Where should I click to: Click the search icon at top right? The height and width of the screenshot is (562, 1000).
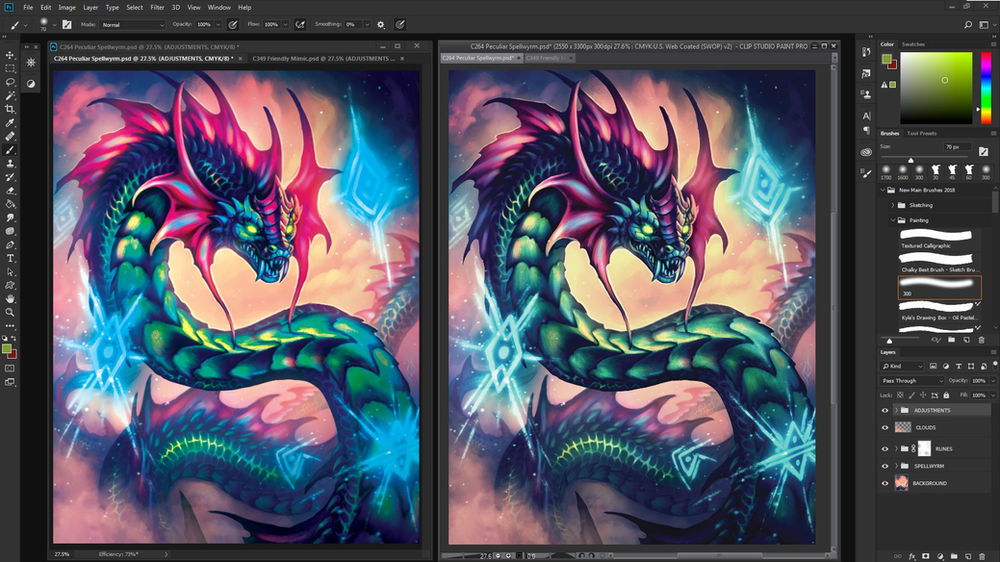coord(968,24)
